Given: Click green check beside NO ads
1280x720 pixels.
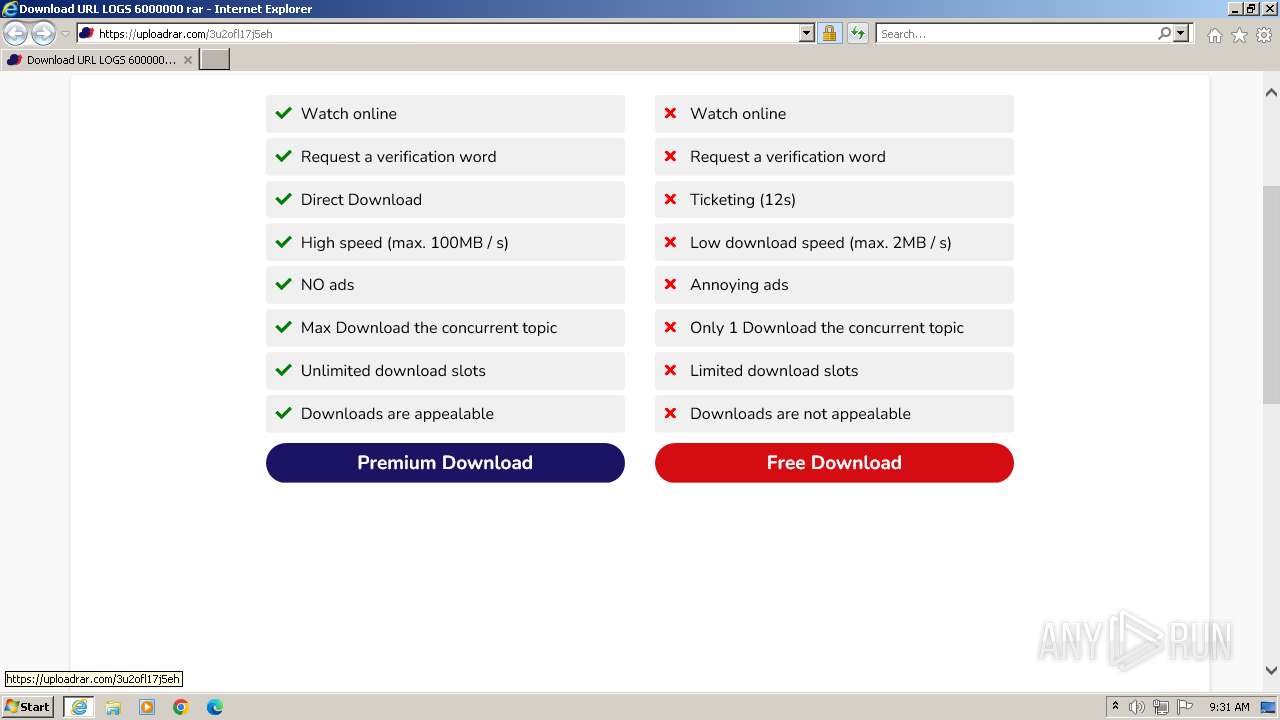Looking at the screenshot, I should [x=283, y=284].
